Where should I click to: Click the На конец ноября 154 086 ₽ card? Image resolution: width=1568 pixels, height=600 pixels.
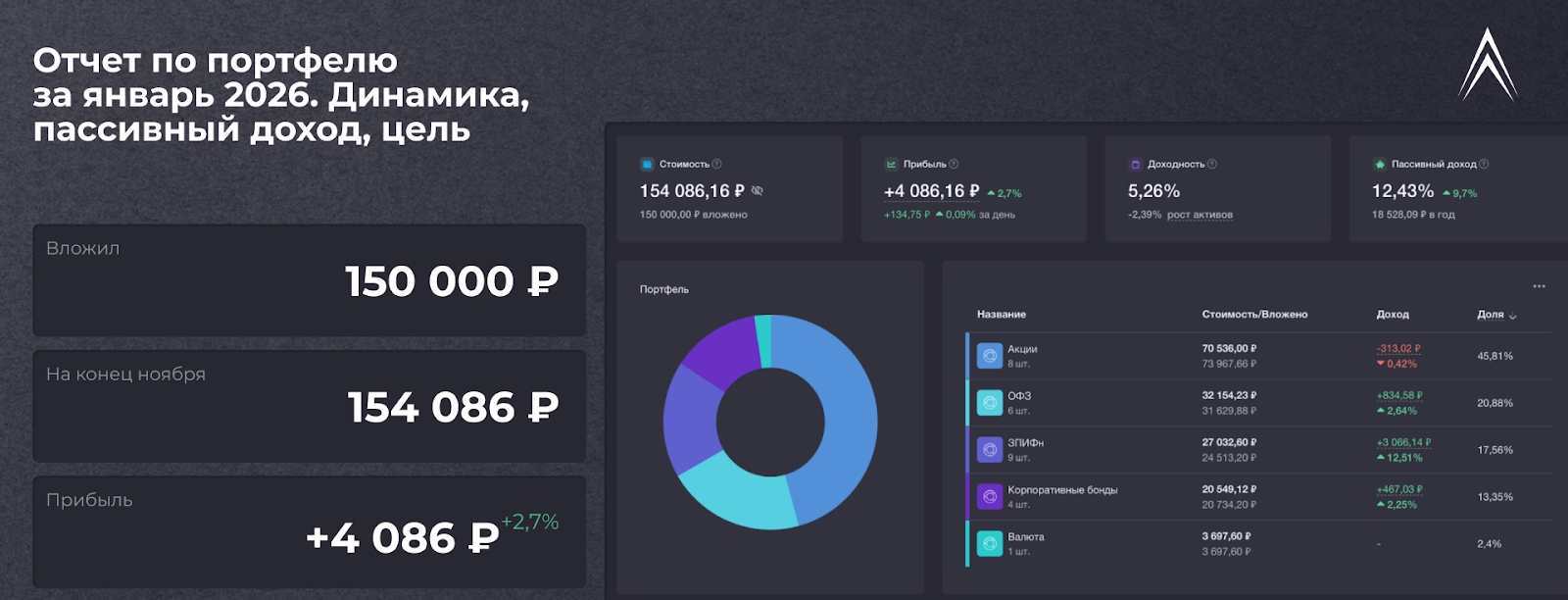[x=310, y=406]
